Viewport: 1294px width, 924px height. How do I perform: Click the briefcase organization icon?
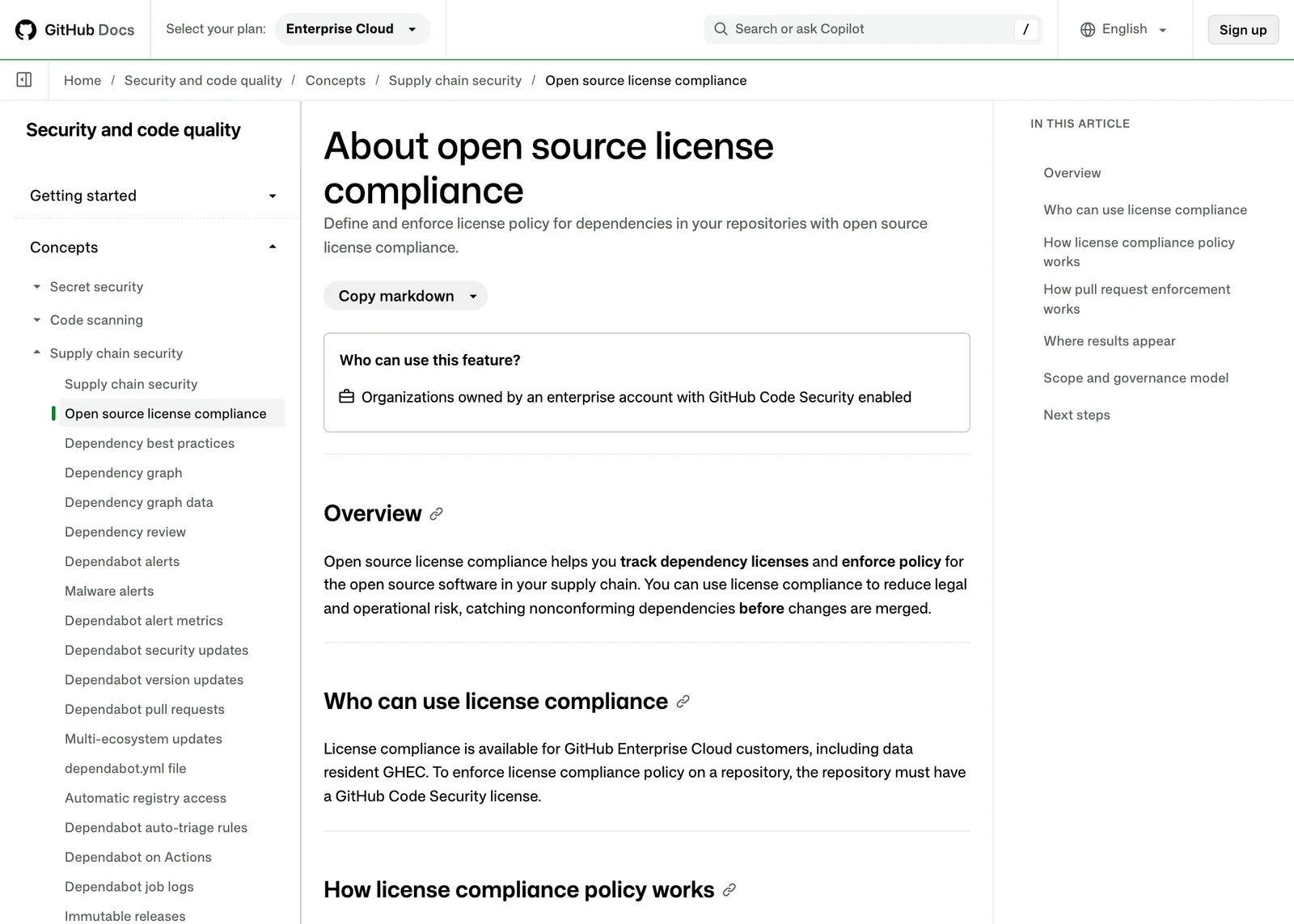346,397
